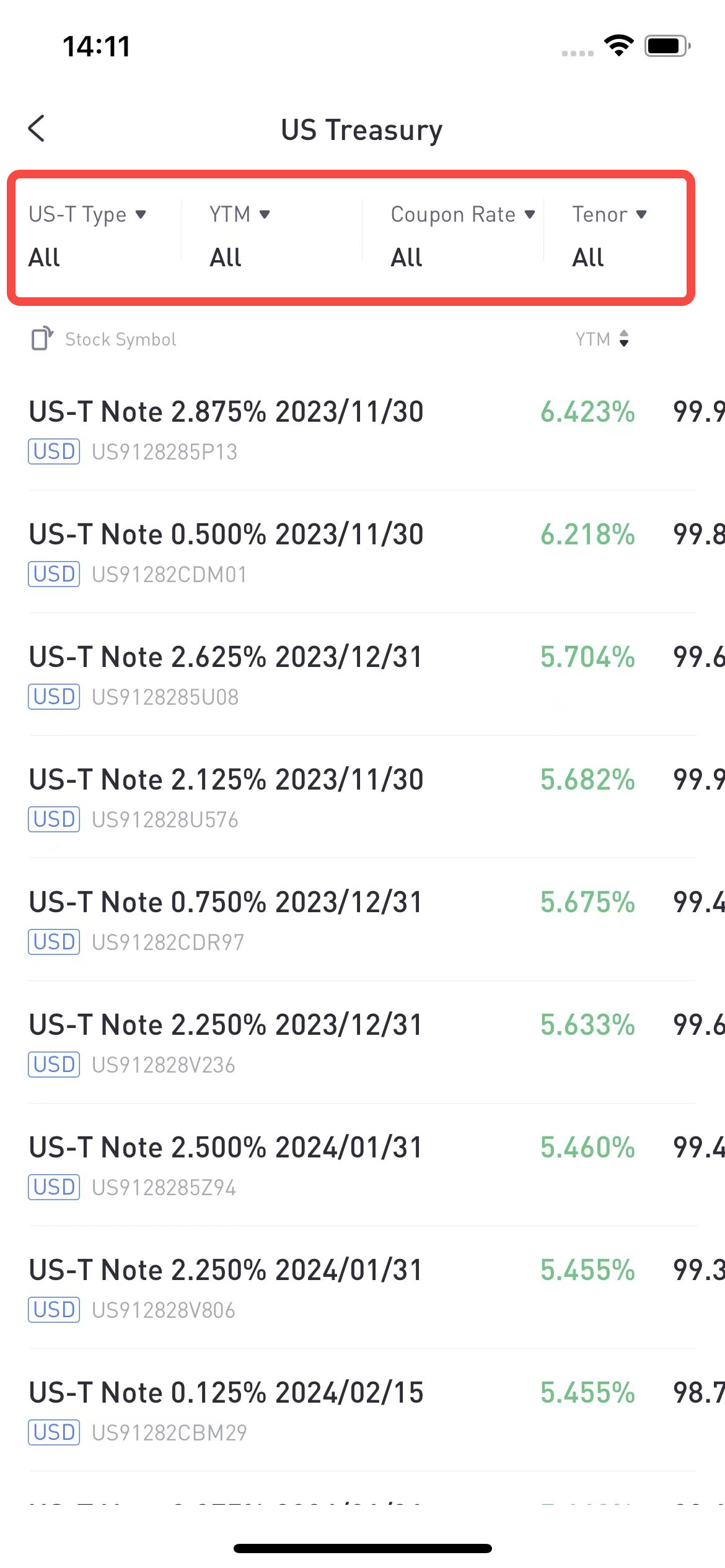
Task: Tap USD badge under US-T Note 2.625% 2023/12/31
Action: 54,697
